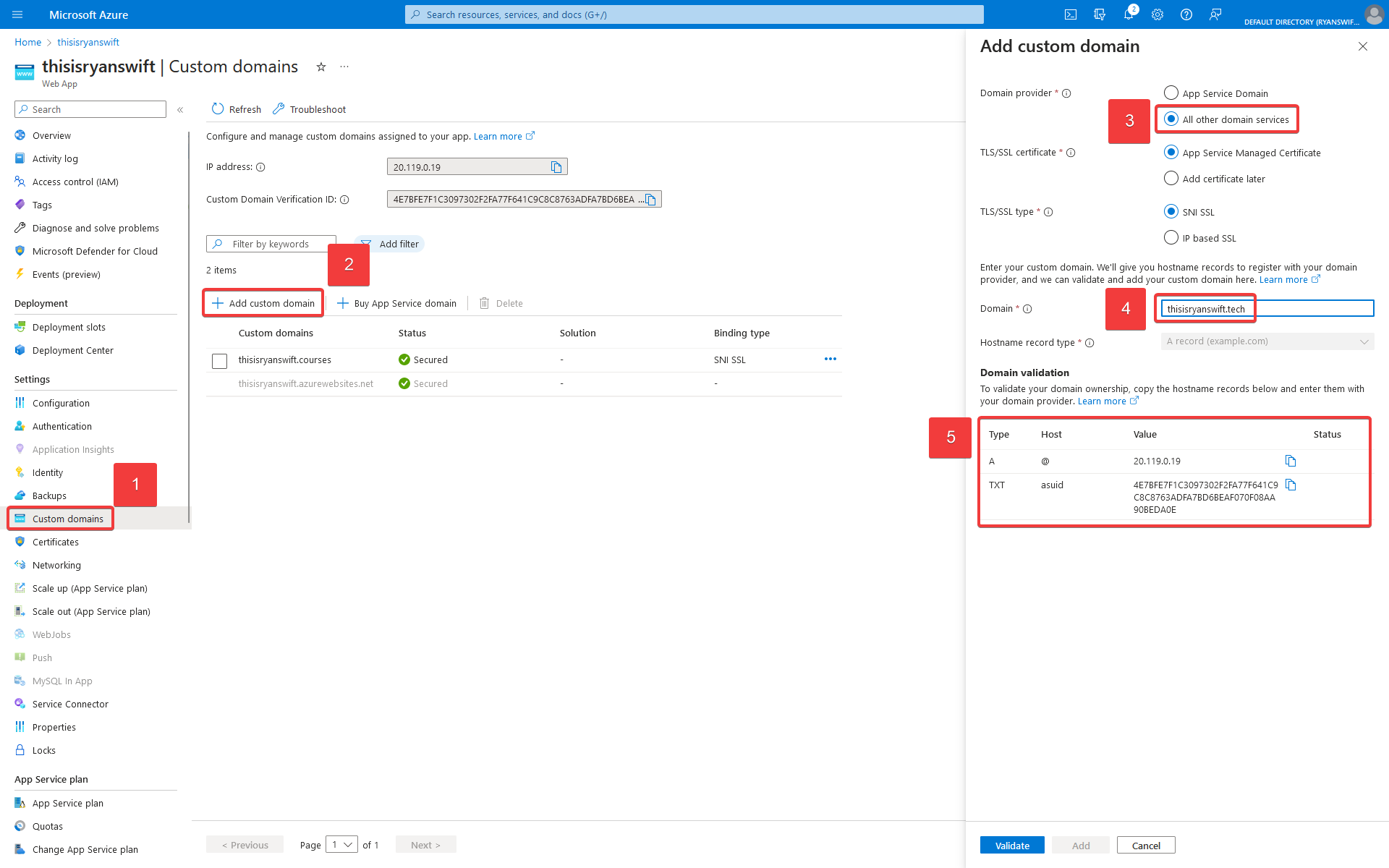The height and width of the screenshot is (868, 1389).
Task: Click the user account avatar
Action: pos(1374,14)
